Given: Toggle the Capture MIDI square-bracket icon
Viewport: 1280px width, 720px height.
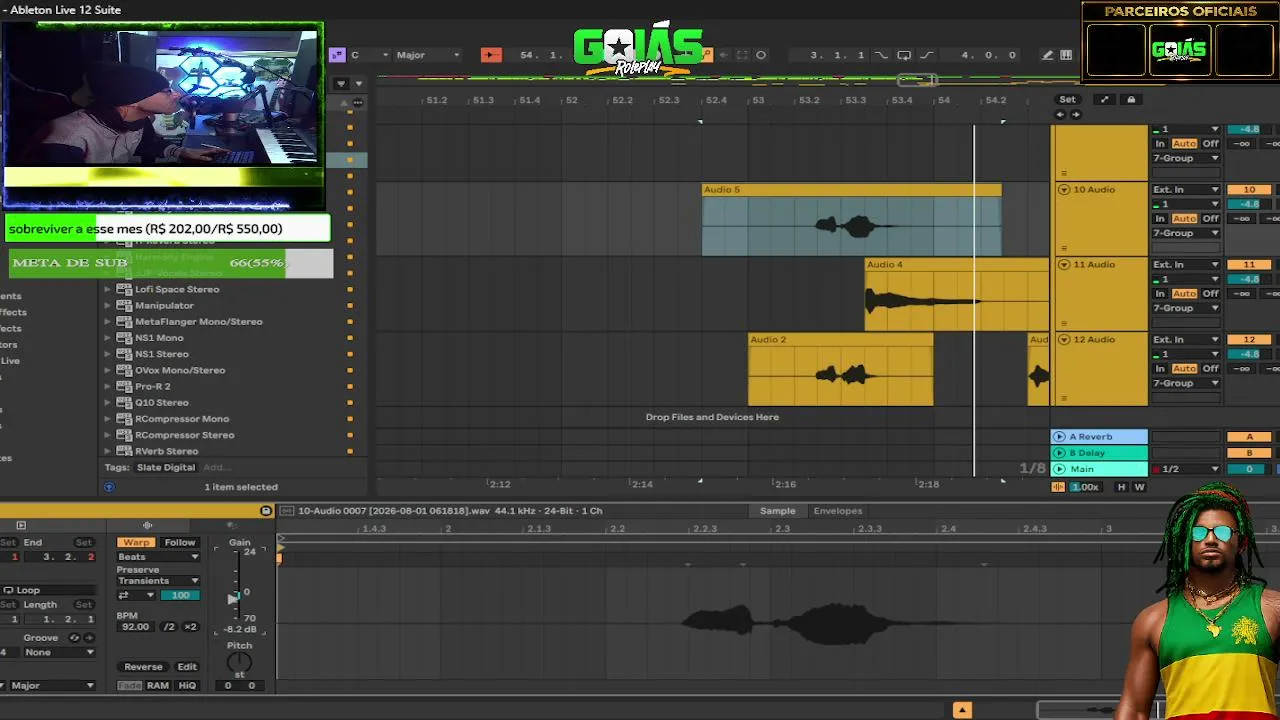Looking at the screenshot, I should tap(742, 55).
